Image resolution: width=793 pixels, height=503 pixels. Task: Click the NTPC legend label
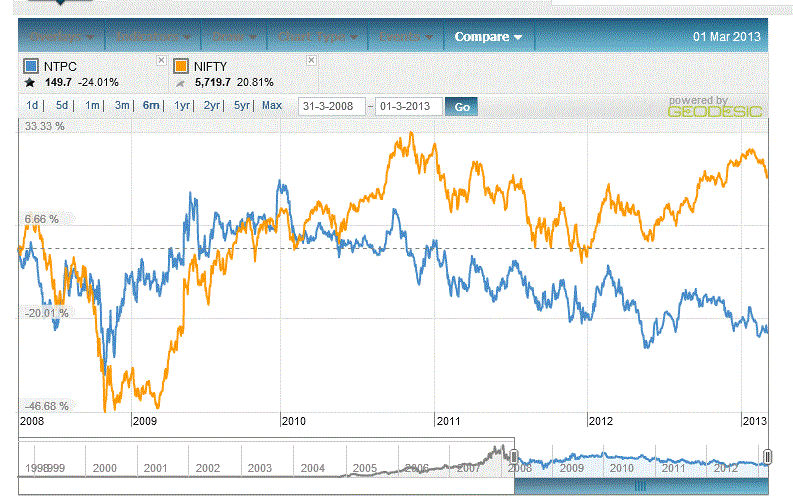60,67
